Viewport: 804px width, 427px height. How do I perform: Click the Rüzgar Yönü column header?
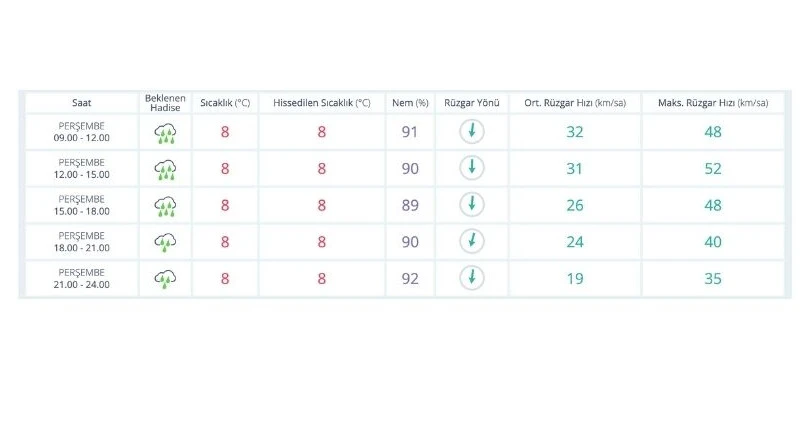pos(471,103)
